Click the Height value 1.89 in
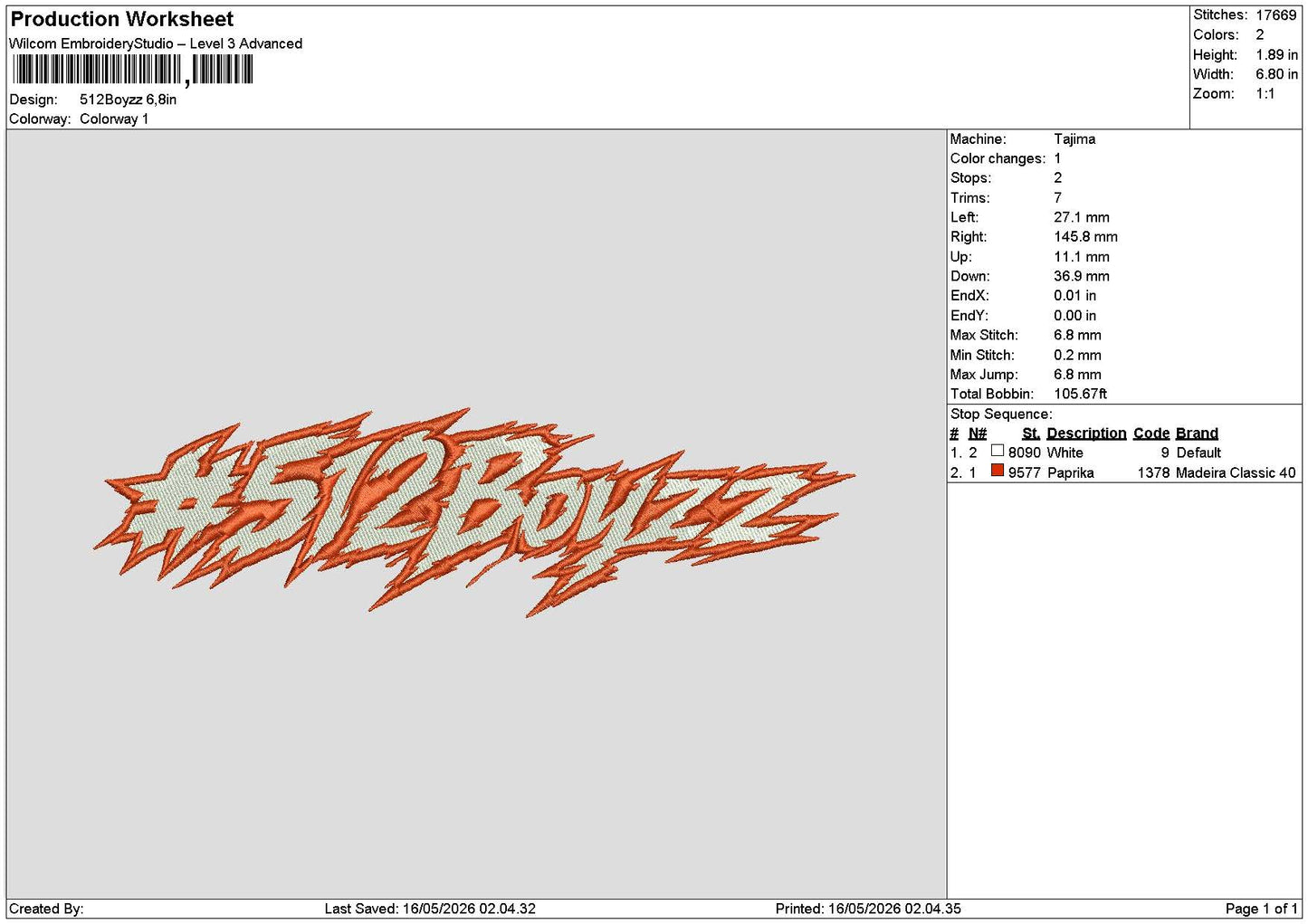 pyautogui.click(x=1276, y=54)
